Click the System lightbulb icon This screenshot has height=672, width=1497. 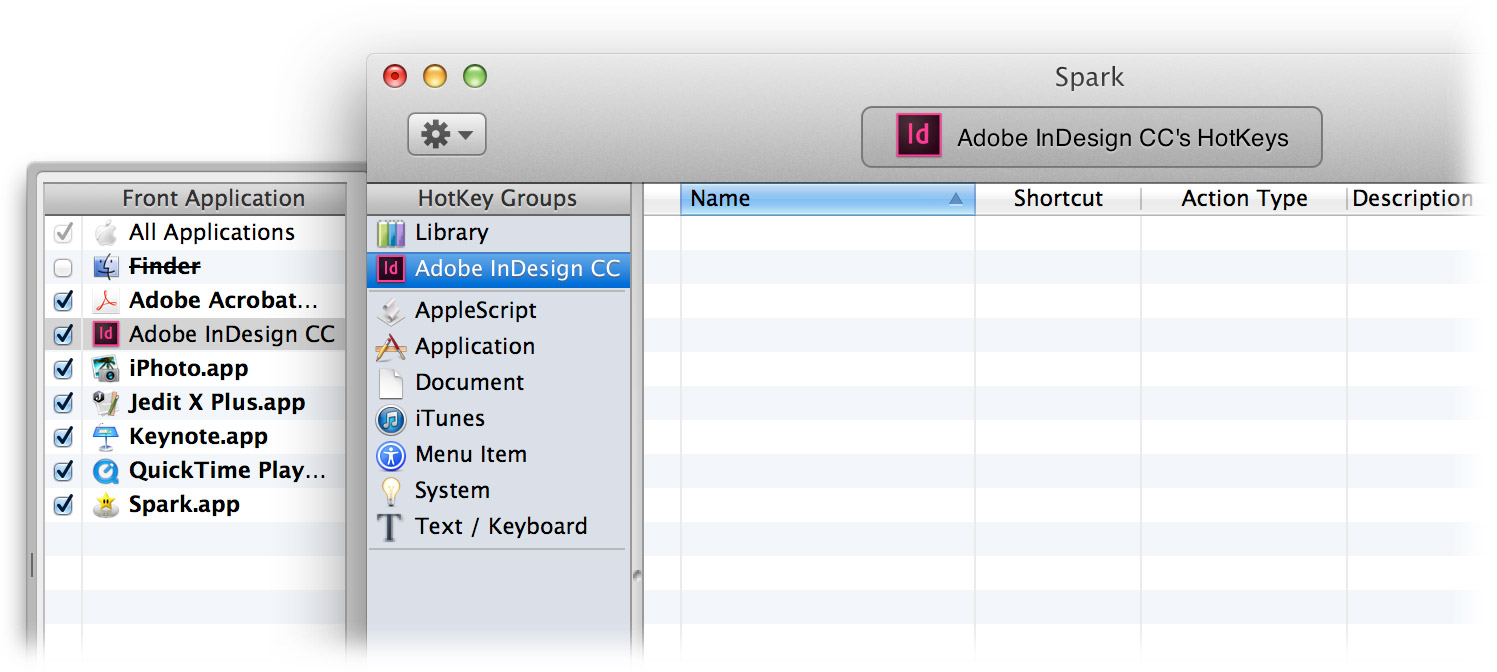(391, 491)
